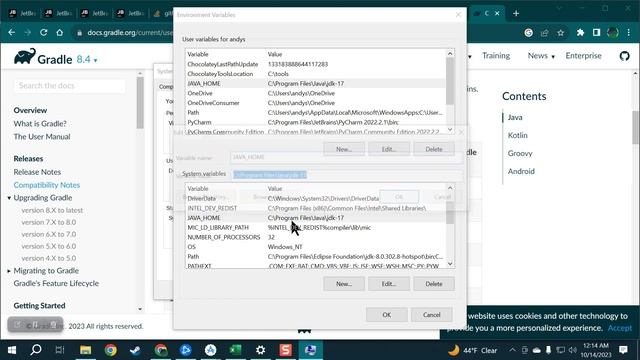This screenshot has height=360, width=640.
Task: Click Delete under user variables
Action: point(433,149)
